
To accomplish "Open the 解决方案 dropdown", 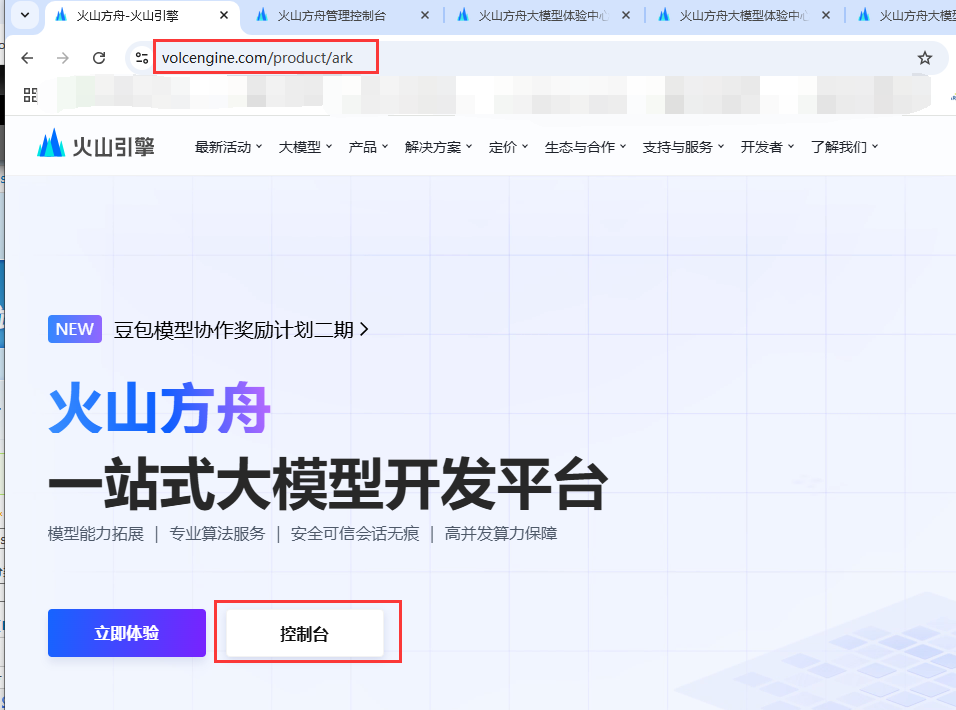I will click(x=438, y=147).
